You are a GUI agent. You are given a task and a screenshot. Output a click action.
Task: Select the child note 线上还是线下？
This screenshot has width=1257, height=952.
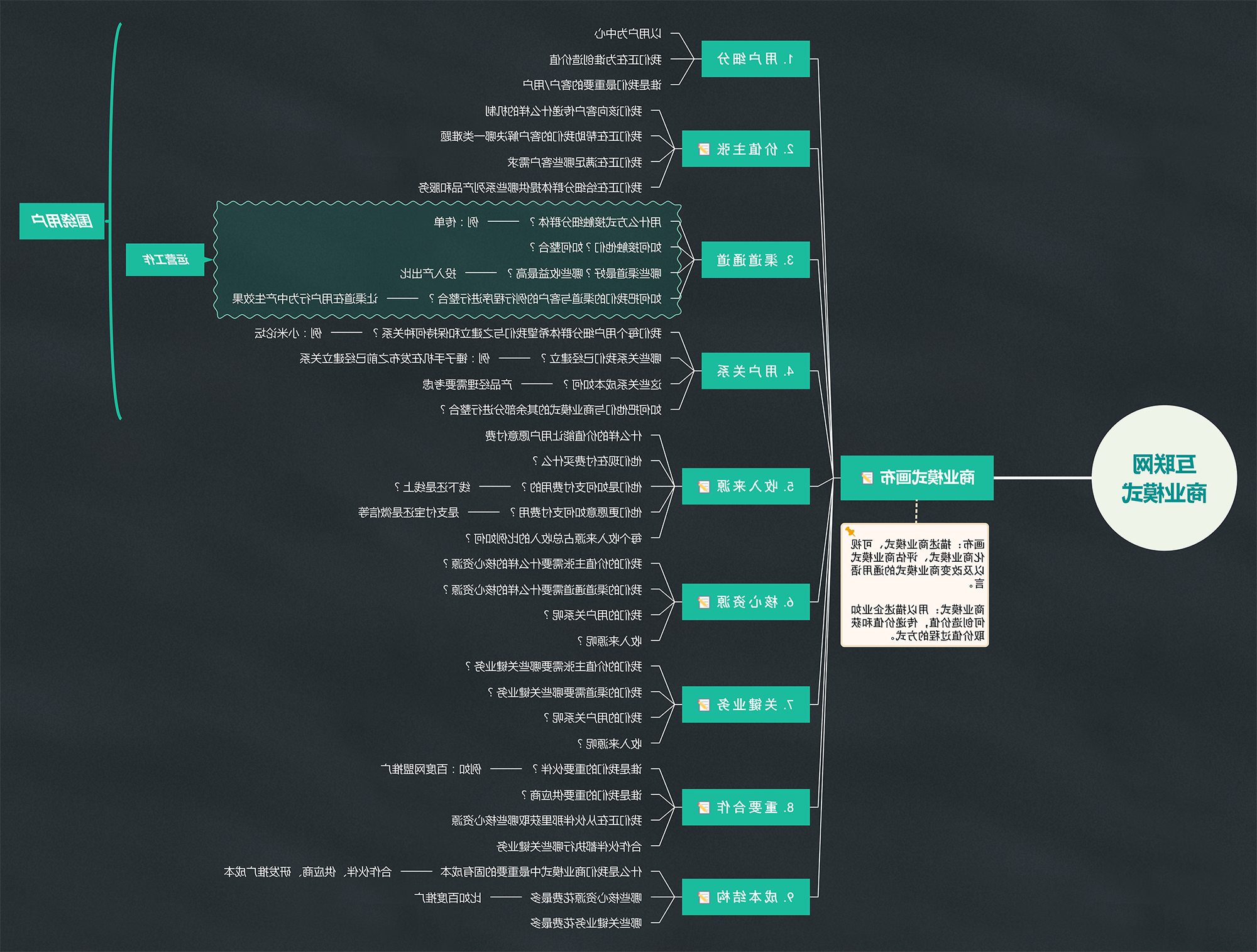pos(432,487)
